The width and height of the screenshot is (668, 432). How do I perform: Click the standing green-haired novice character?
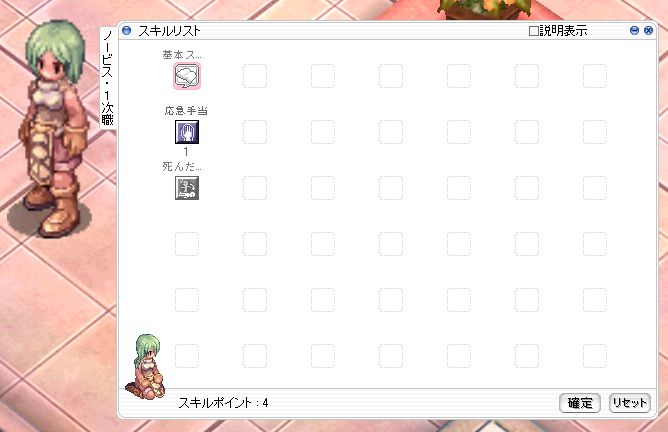tap(53, 129)
